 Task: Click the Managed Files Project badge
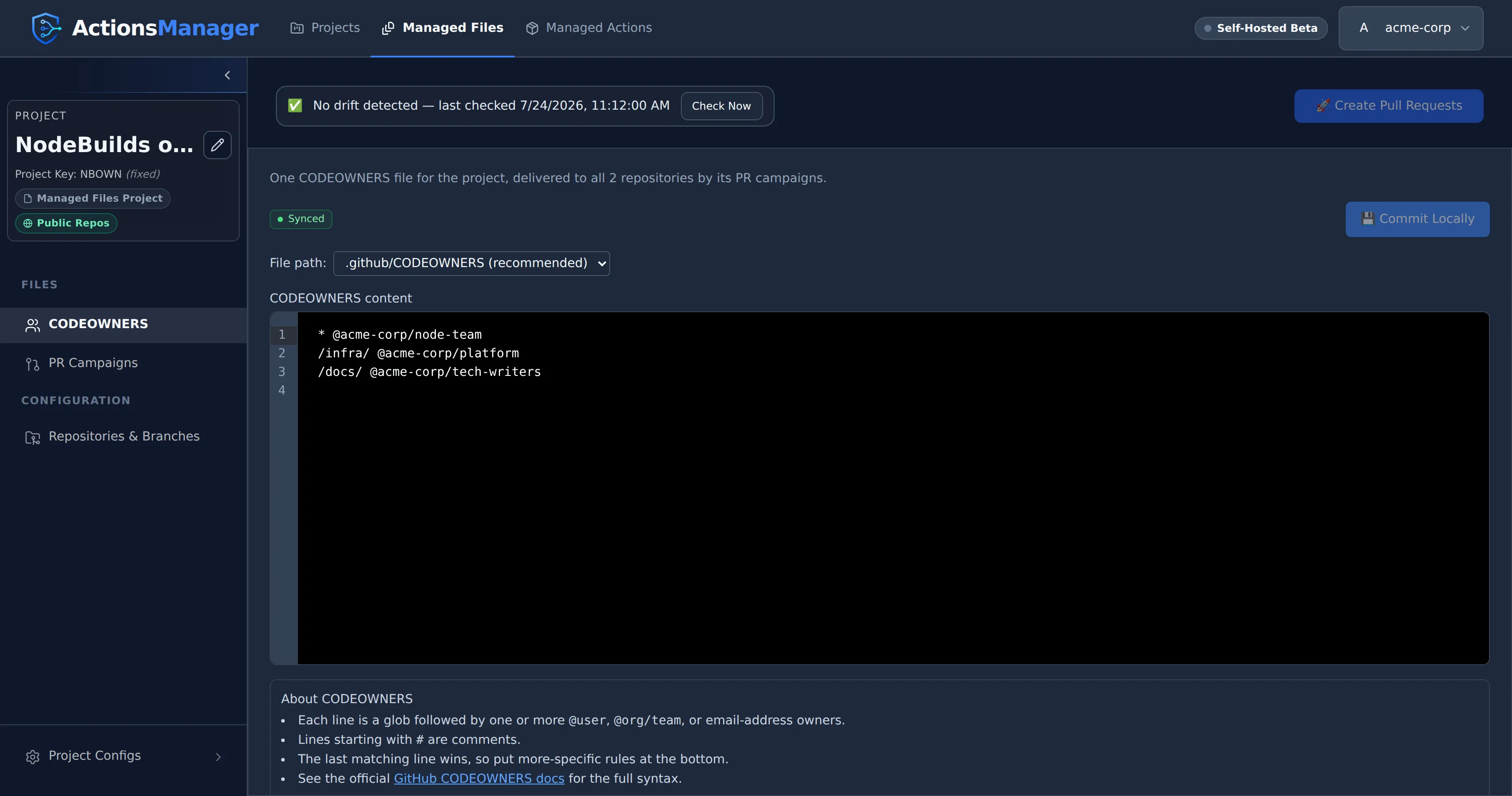[93, 199]
